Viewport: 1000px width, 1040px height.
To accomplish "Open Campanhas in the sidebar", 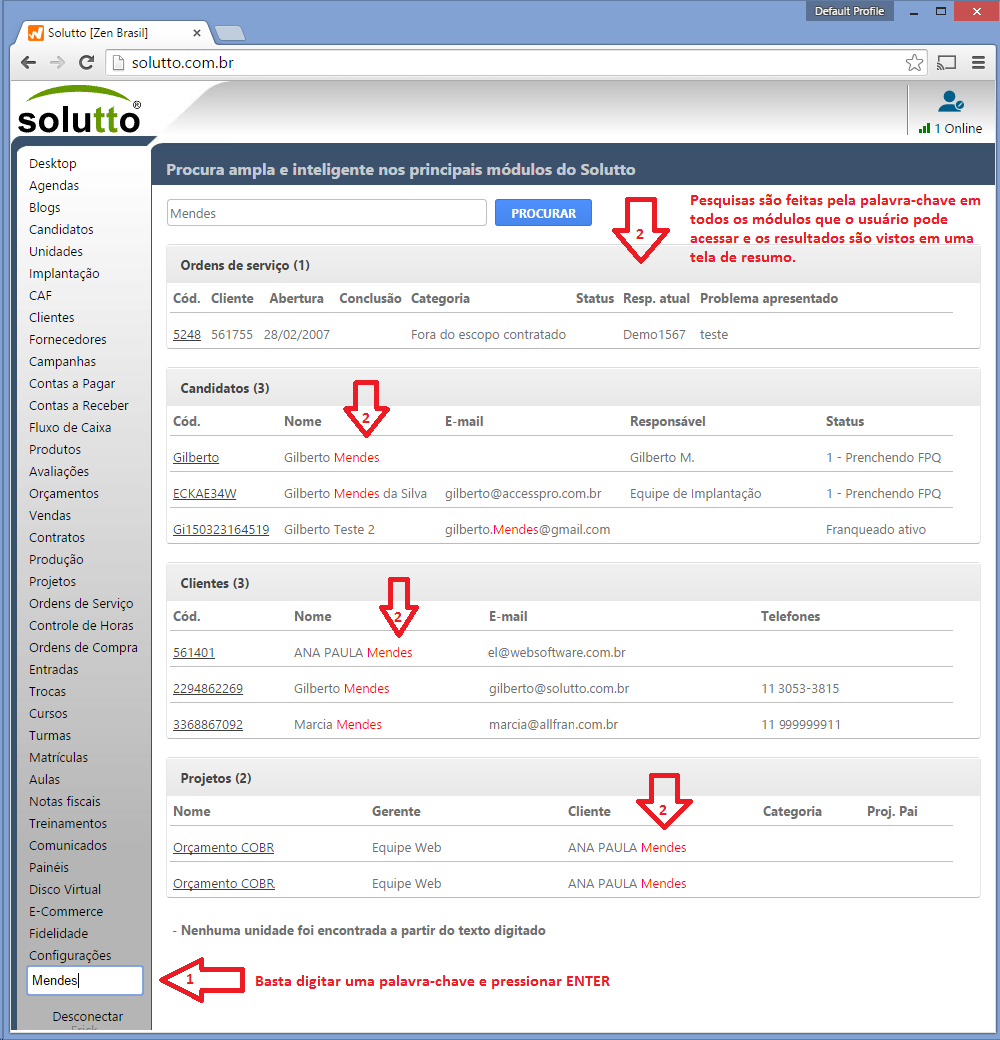I will (62, 361).
